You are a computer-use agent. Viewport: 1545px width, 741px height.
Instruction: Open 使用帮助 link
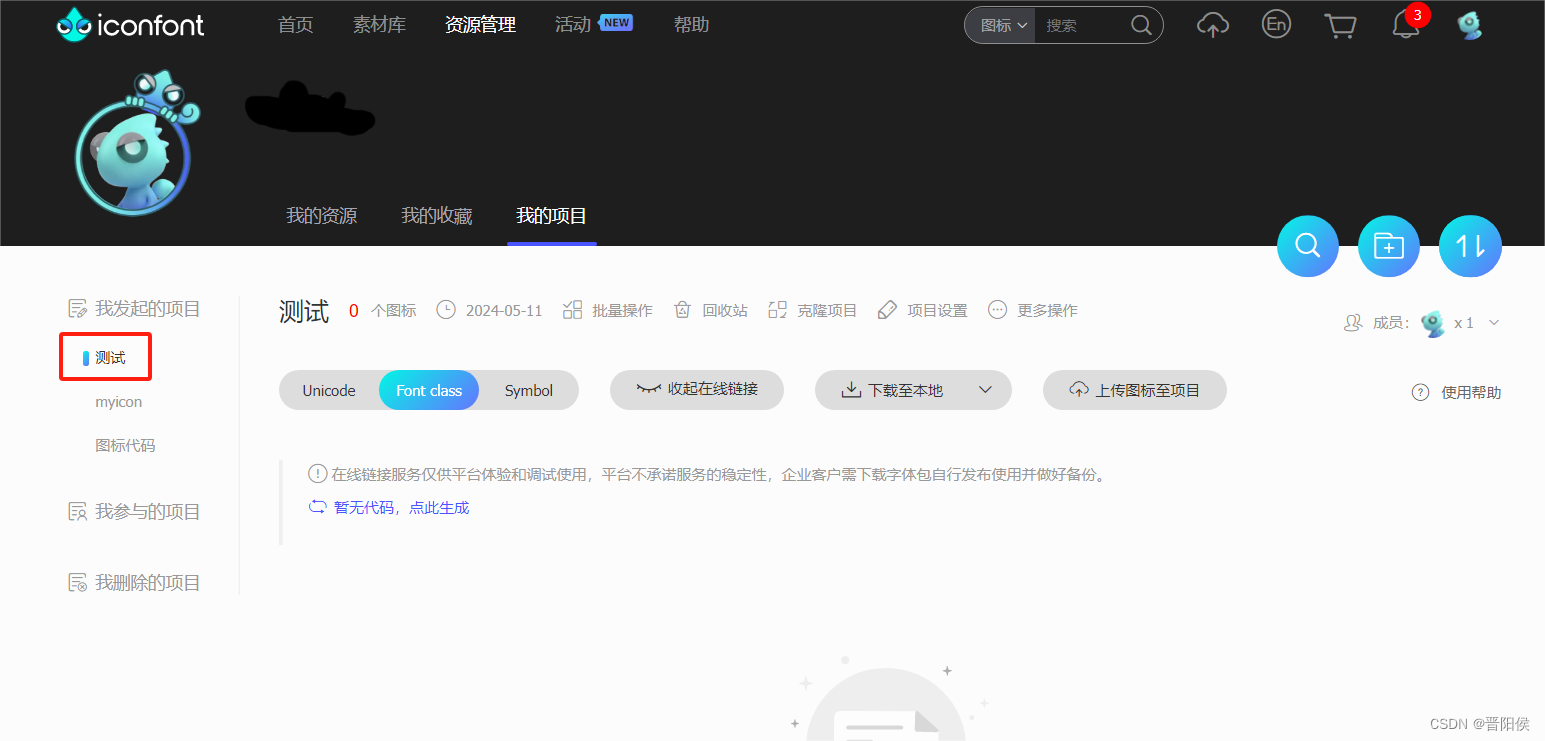click(1471, 392)
